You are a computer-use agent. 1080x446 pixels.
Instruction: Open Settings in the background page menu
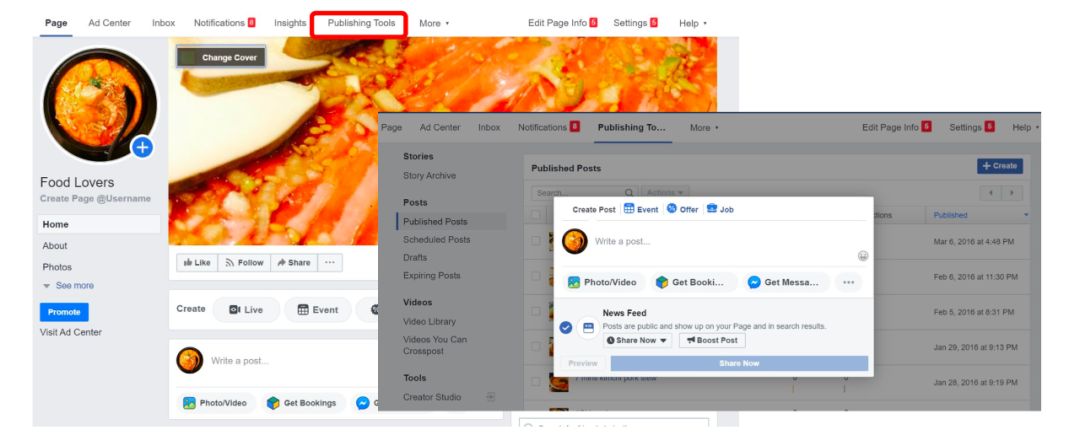635,23
